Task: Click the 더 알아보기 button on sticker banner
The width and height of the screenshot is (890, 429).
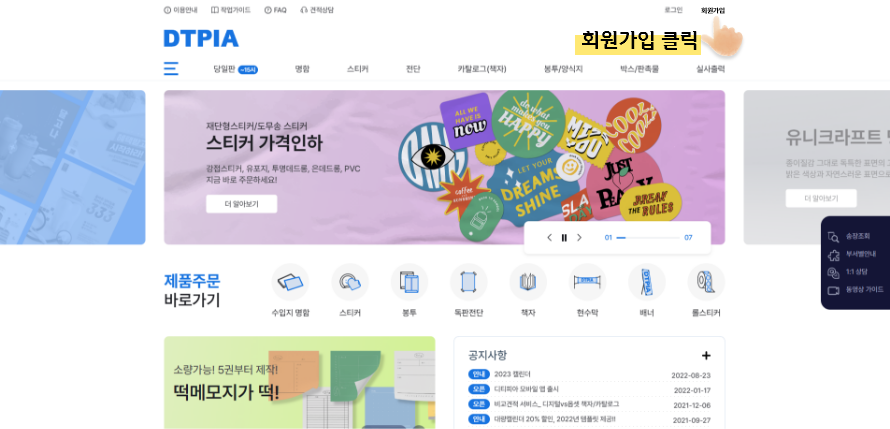Action: pyautogui.click(x=242, y=204)
